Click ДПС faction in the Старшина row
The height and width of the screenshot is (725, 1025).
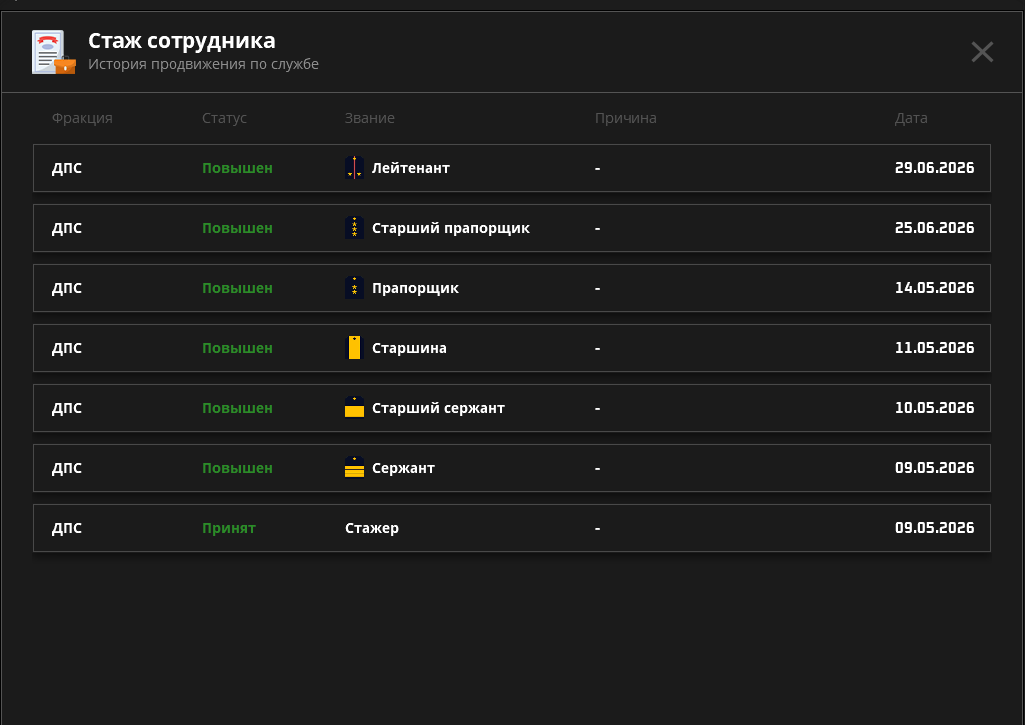coord(67,348)
